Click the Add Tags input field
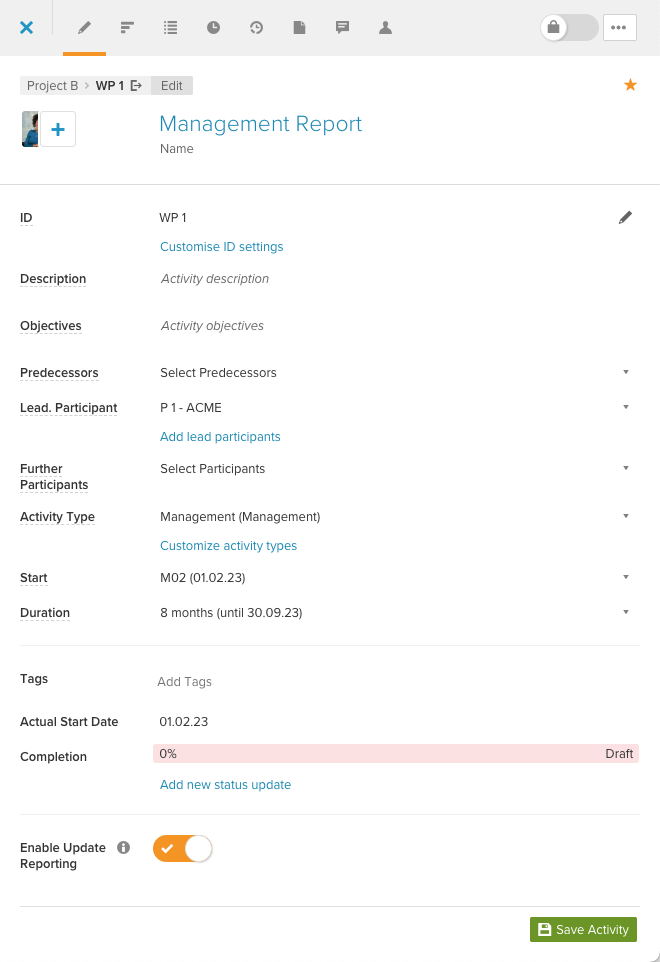The width and height of the screenshot is (660, 962). pos(396,682)
